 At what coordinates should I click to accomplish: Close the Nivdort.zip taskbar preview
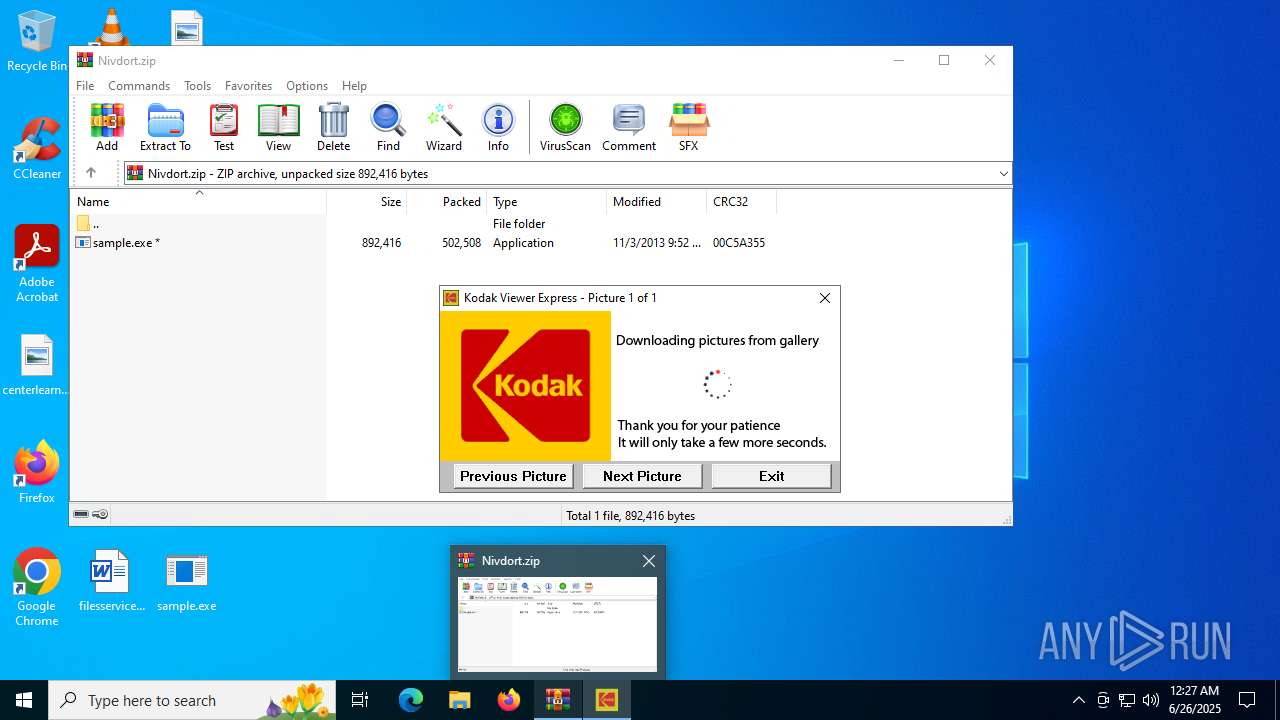coord(649,561)
